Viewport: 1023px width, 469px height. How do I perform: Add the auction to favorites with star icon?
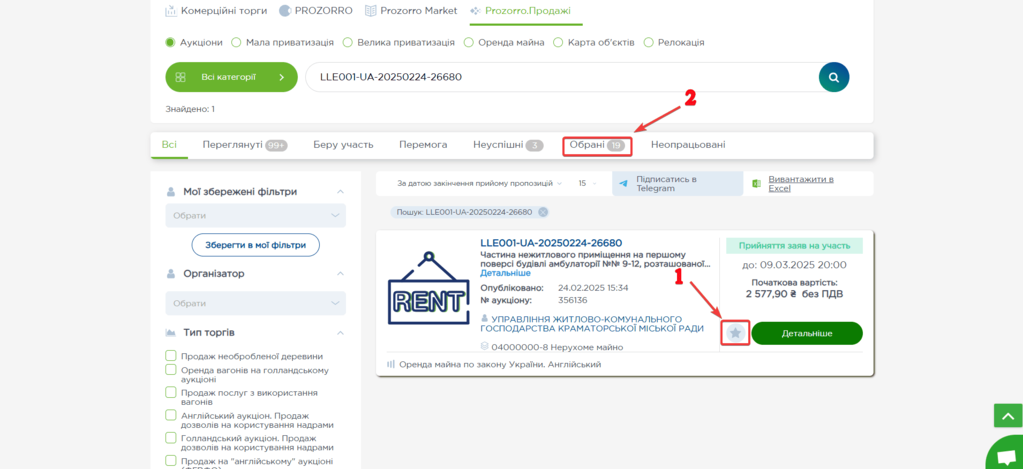pos(735,333)
